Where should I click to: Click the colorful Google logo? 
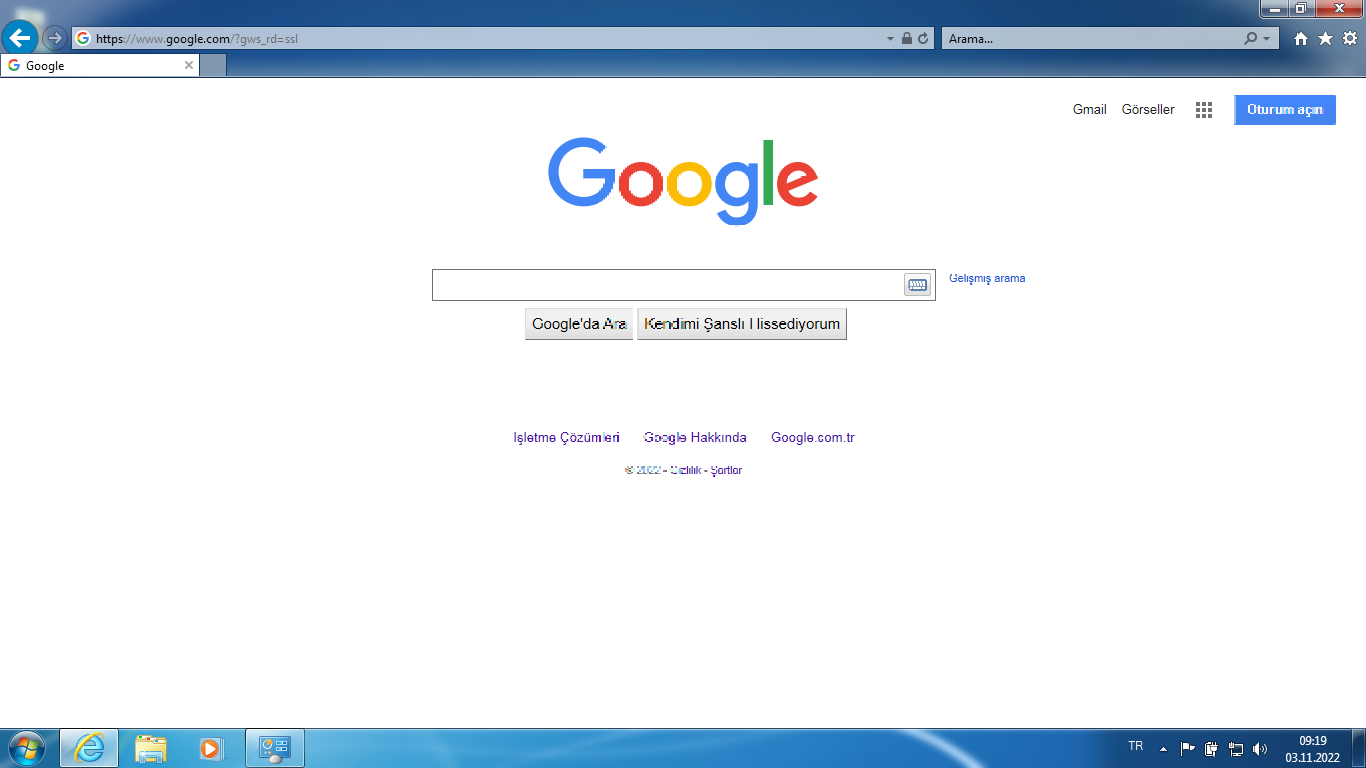(683, 181)
